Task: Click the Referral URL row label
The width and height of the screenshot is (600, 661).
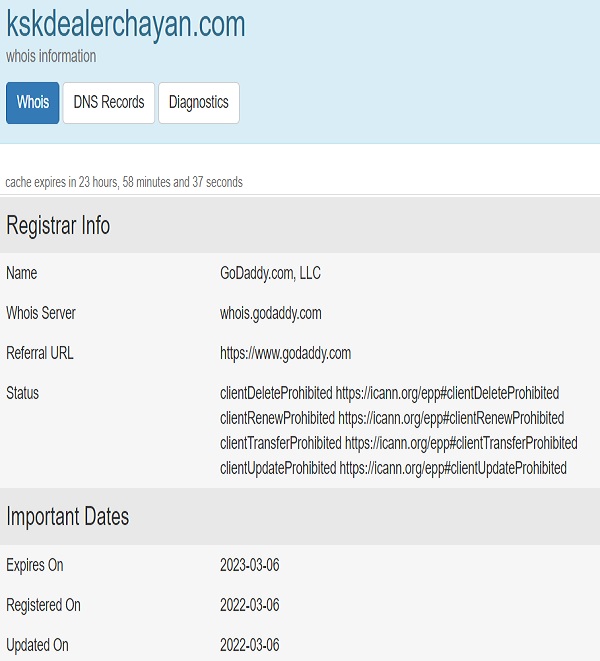Action: coord(40,353)
